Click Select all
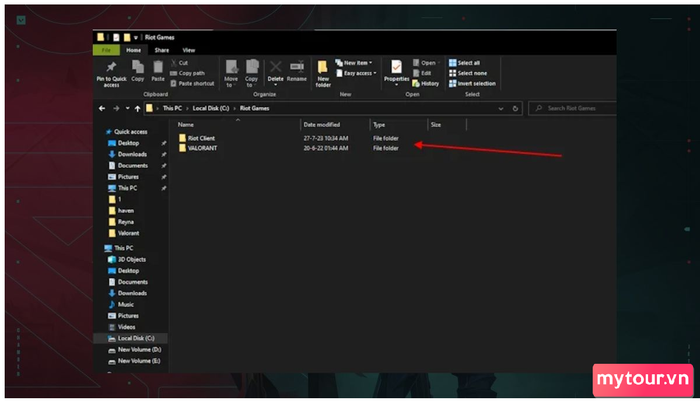 point(464,63)
